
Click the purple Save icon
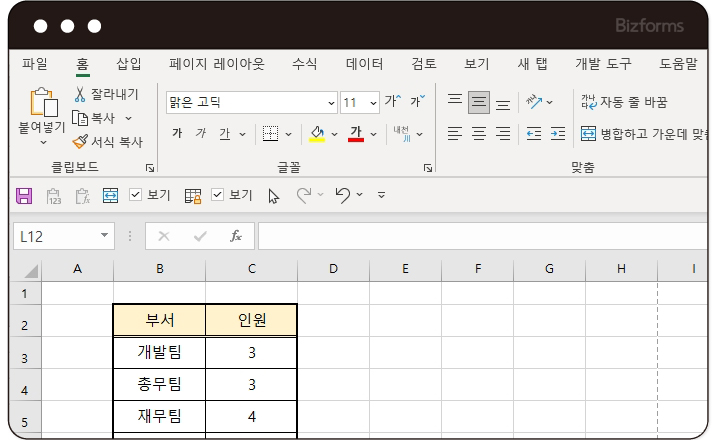pyautogui.click(x=25, y=196)
